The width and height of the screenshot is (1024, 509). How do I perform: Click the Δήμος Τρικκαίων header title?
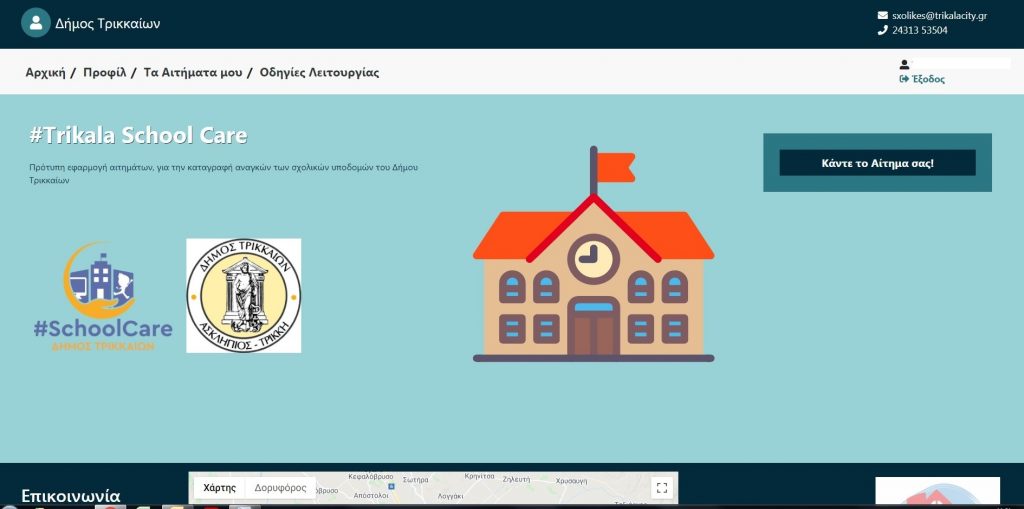107,23
